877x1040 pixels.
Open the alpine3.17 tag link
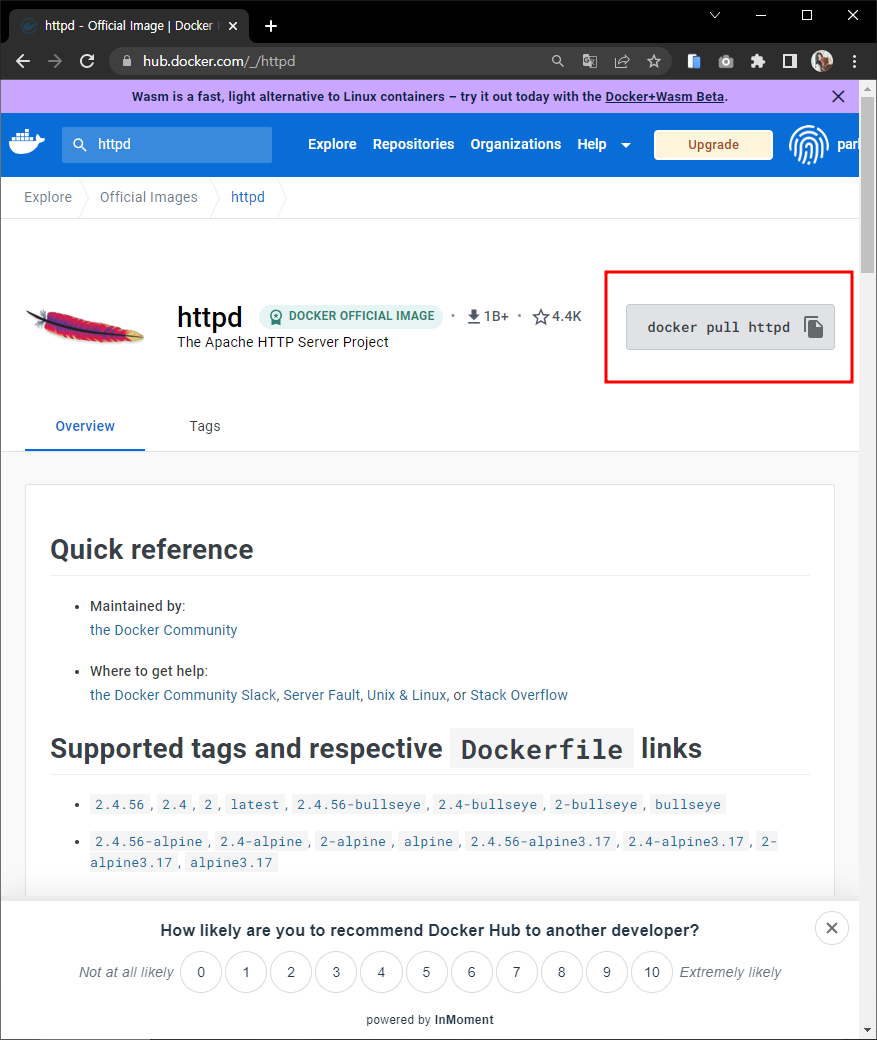231,863
